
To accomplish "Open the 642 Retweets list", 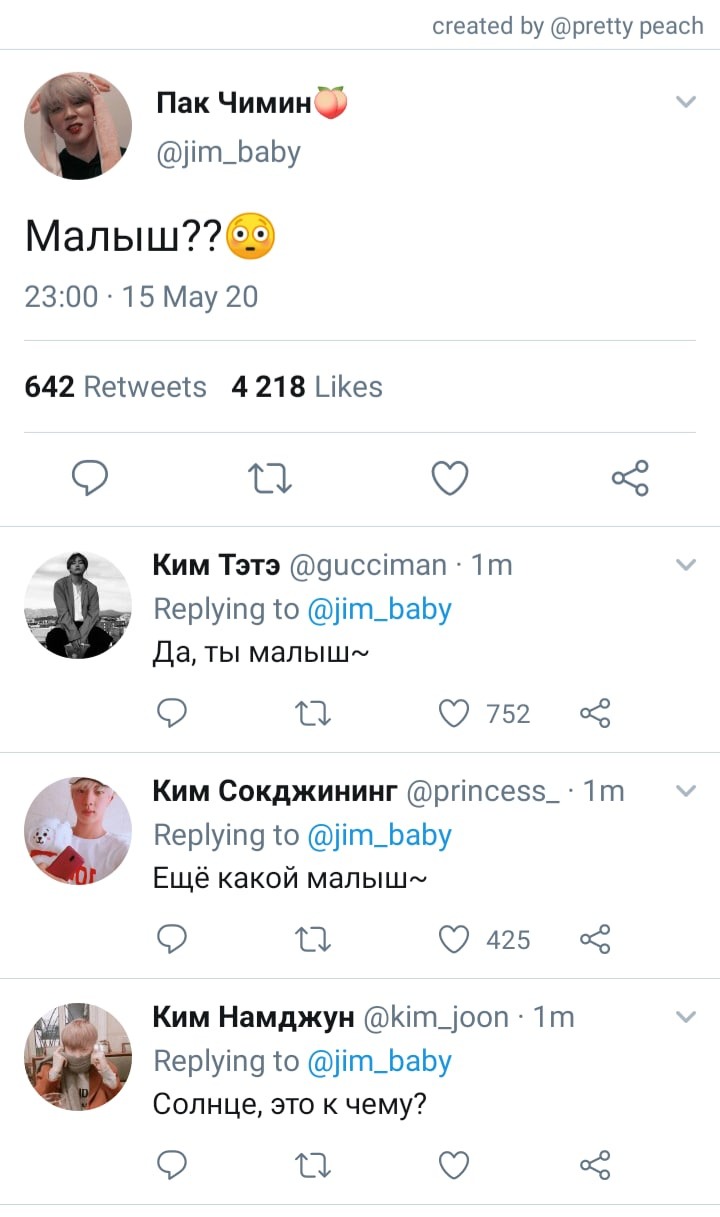I will [115, 387].
